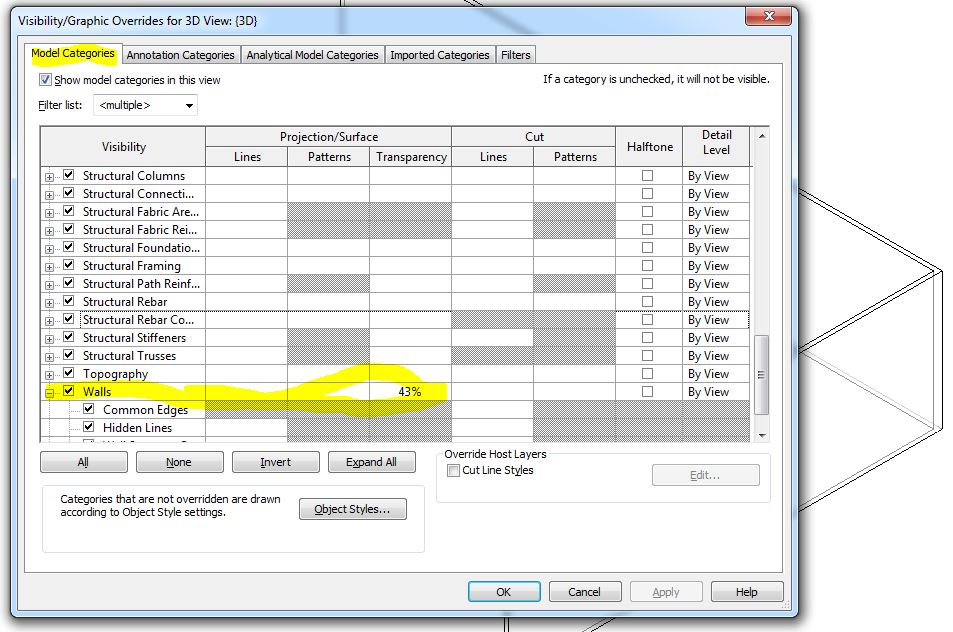Expand the Structural Foundations category
953x632 pixels.
pyautogui.click(x=49, y=249)
